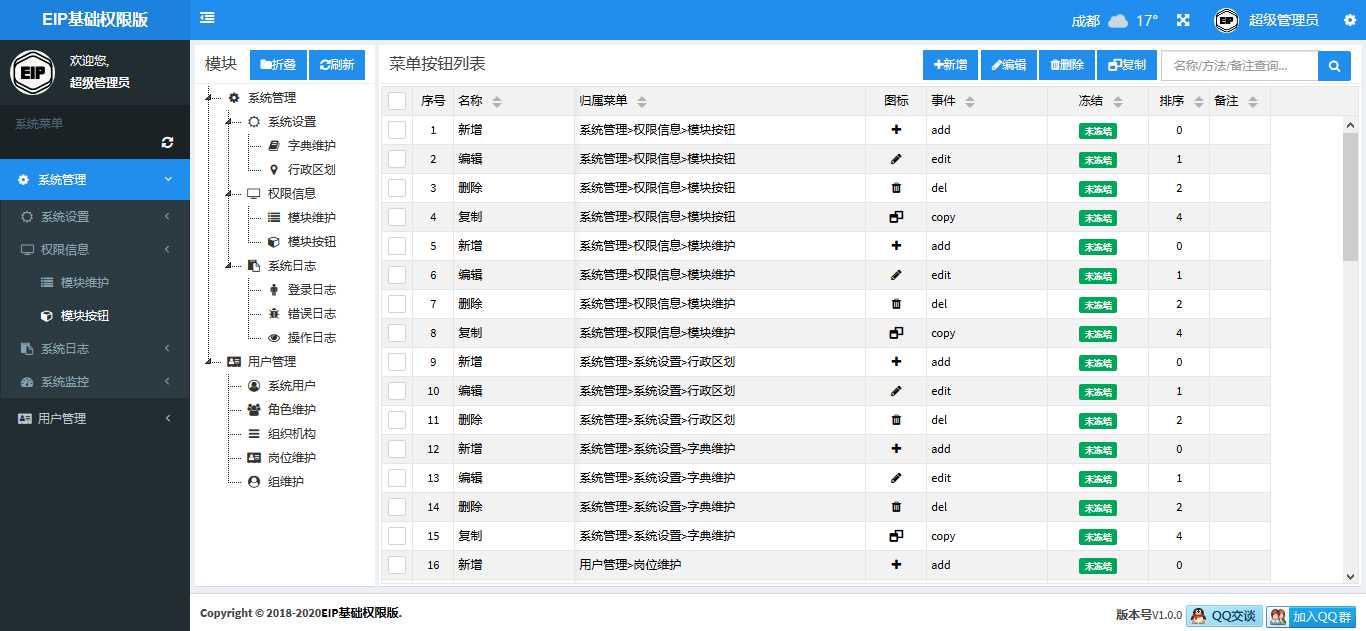
Task: Collapse the 系统管理 tree node
Action: pos(209,98)
